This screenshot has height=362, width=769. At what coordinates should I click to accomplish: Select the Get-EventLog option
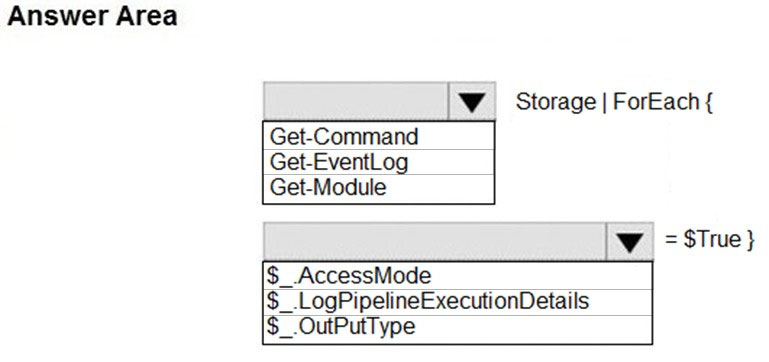tap(378, 162)
